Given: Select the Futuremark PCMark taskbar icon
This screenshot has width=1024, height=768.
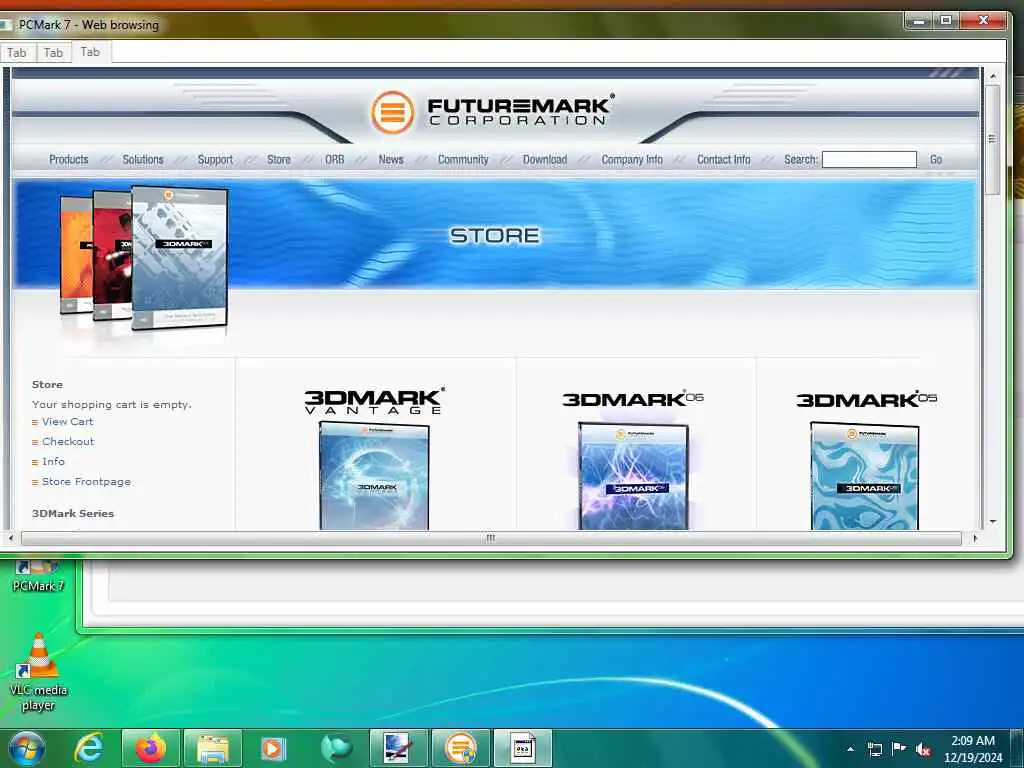Looking at the screenshot, I should click(x=460, y=748).
